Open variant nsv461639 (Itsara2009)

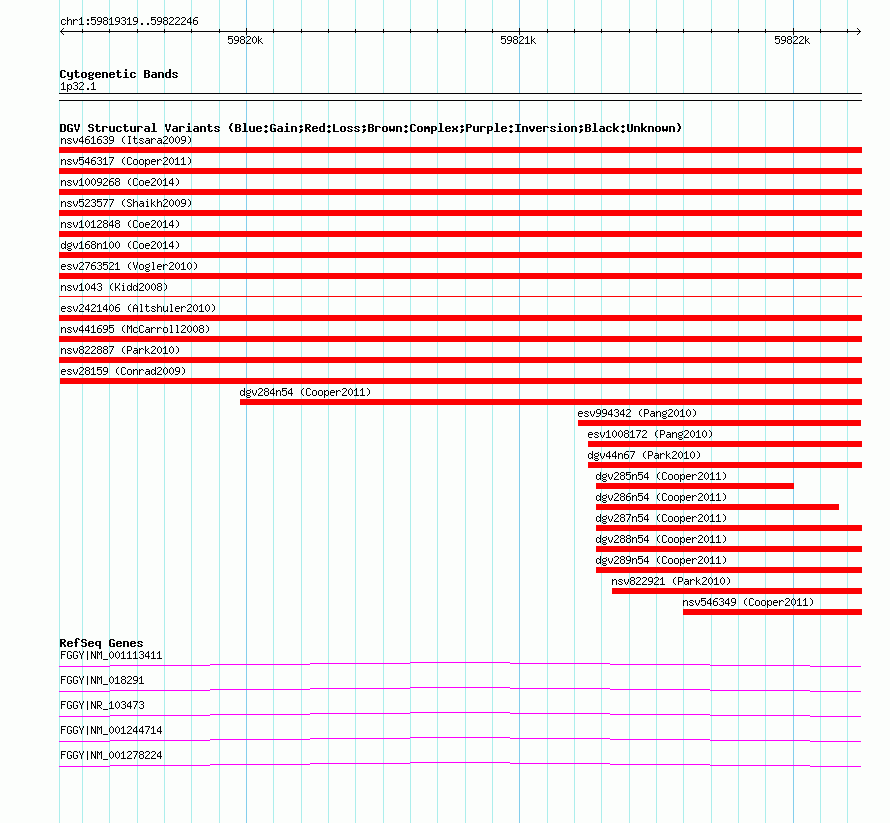(126, 140)
